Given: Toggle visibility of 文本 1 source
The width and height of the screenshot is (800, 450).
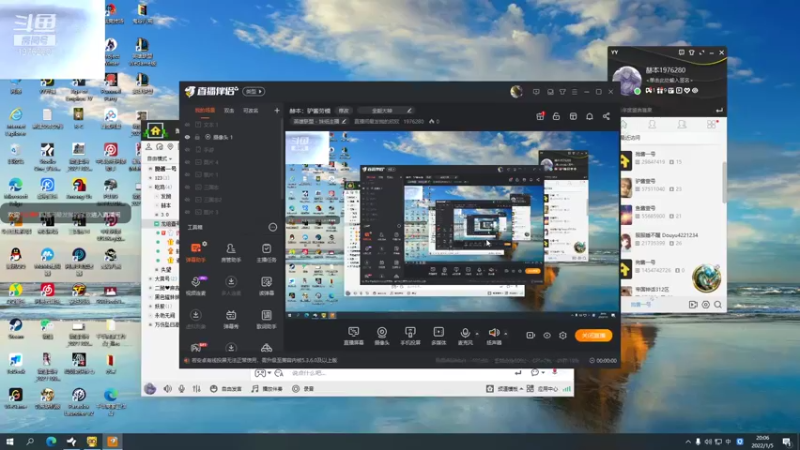Looking at the screenshot, I should coord(187,124).
